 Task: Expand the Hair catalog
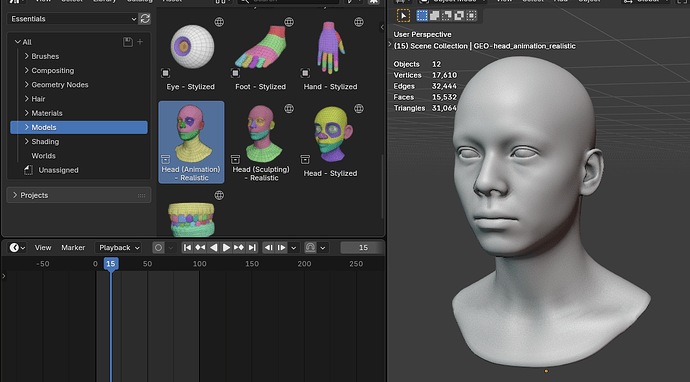point(26,99)
